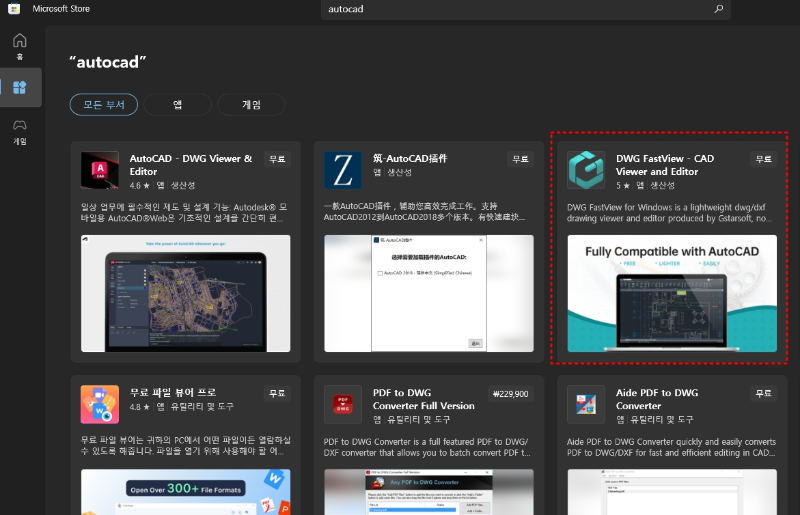Open DWG FastView - CAD Viewer title

click(665, 165)
